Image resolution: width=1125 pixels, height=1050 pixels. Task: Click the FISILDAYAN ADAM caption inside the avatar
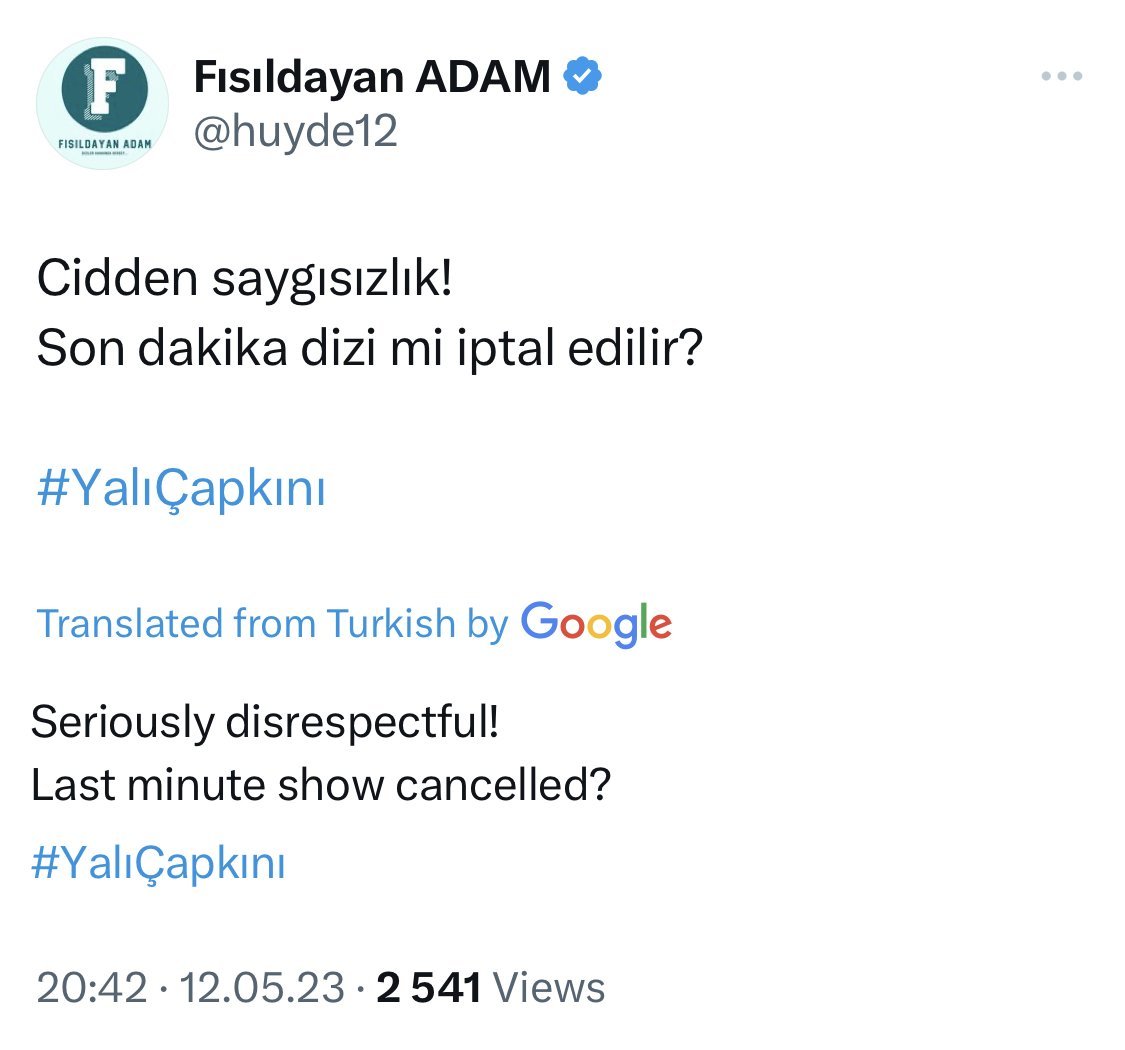105,145
